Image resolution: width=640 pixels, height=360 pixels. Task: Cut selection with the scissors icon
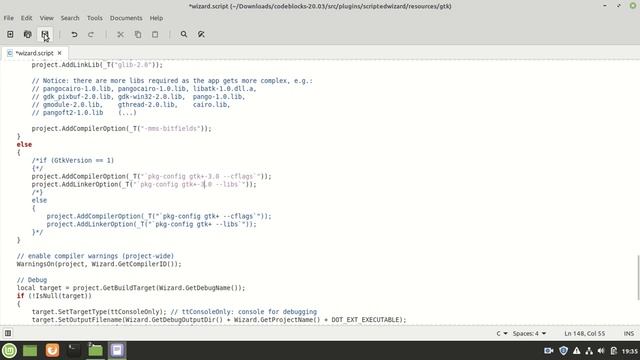pyautogui.click(x=120, y=34)
